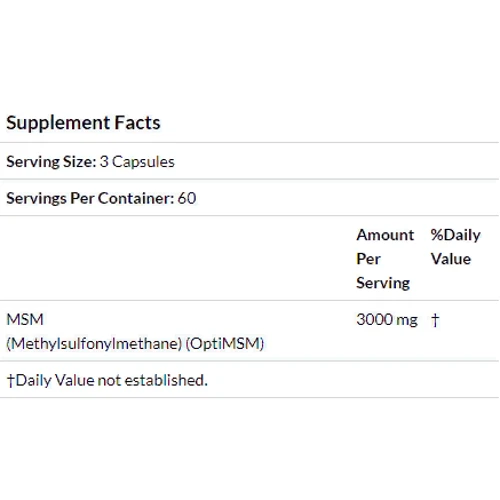
Task: Select the Servings Per Container label
Action: pos(90,198)
